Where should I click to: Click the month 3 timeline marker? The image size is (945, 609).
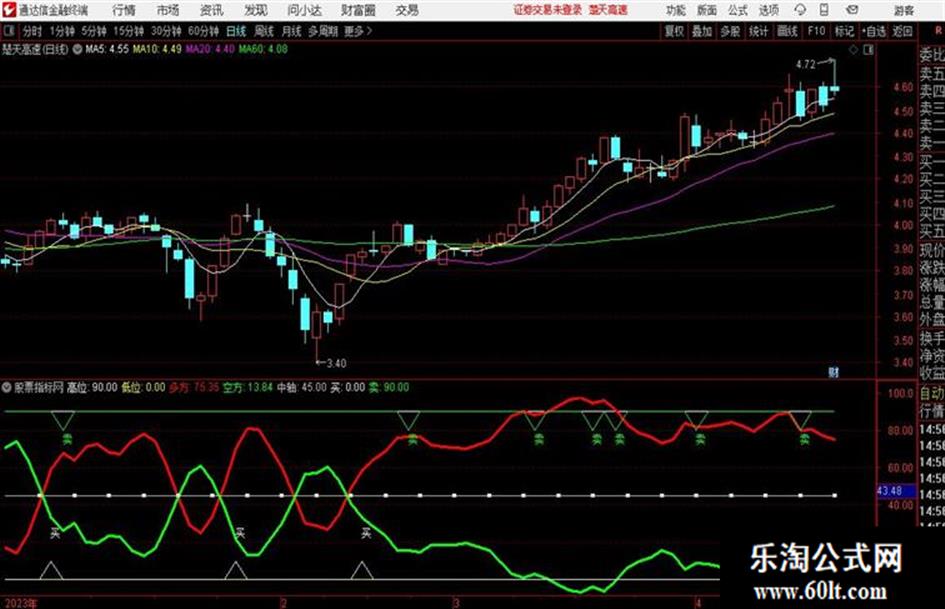[x=456, y=602]
